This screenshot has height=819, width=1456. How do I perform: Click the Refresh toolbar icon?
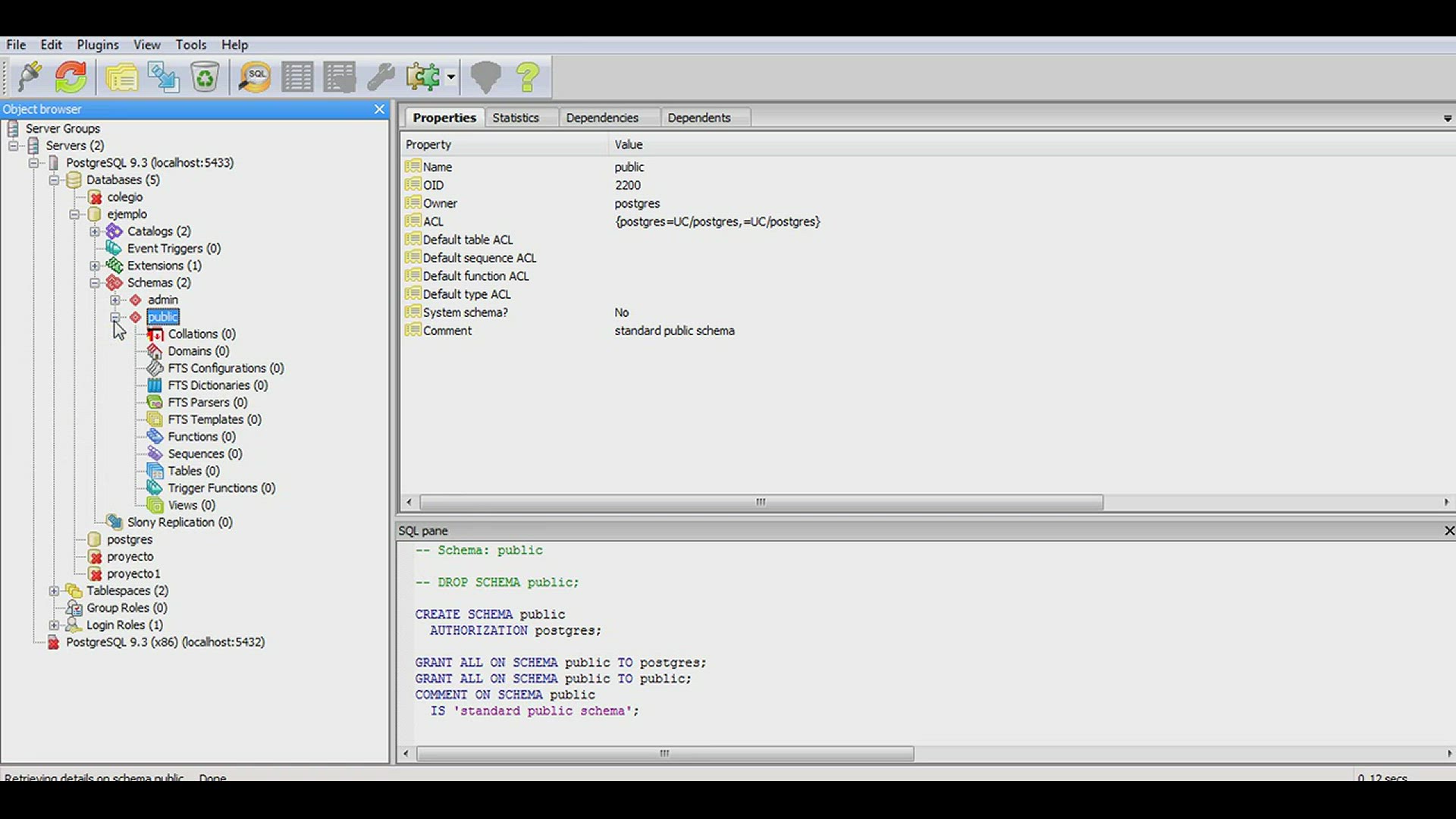[x=71, y=77]
